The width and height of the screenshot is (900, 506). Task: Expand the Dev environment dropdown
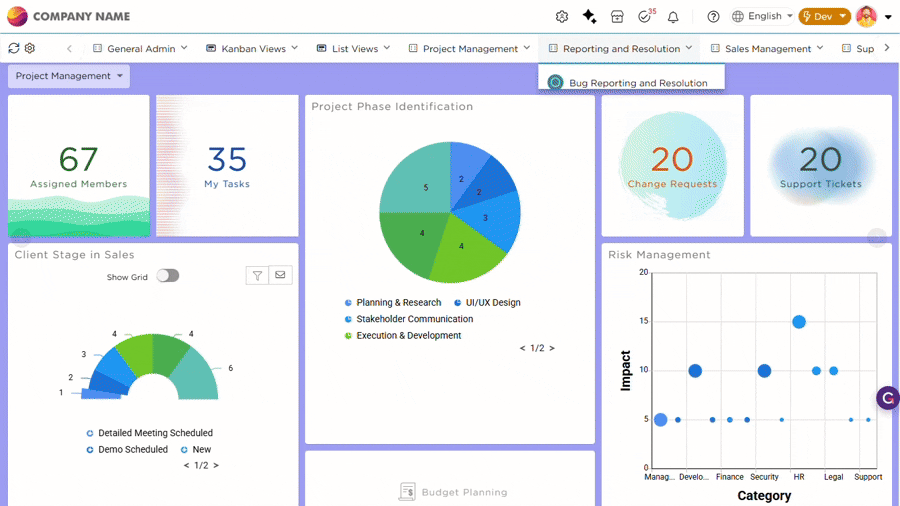click(x=824, y=17)
